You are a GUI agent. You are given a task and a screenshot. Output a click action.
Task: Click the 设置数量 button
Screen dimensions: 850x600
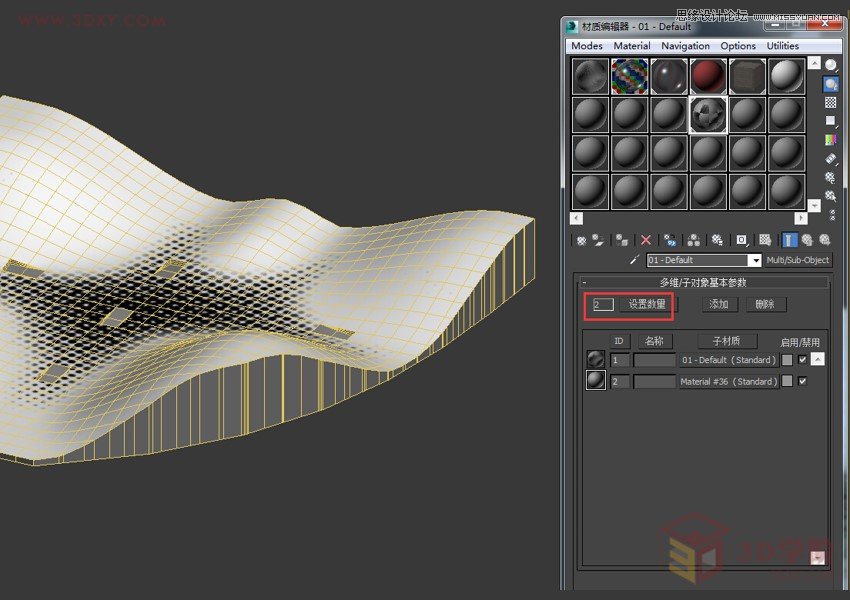click(647, 304)
